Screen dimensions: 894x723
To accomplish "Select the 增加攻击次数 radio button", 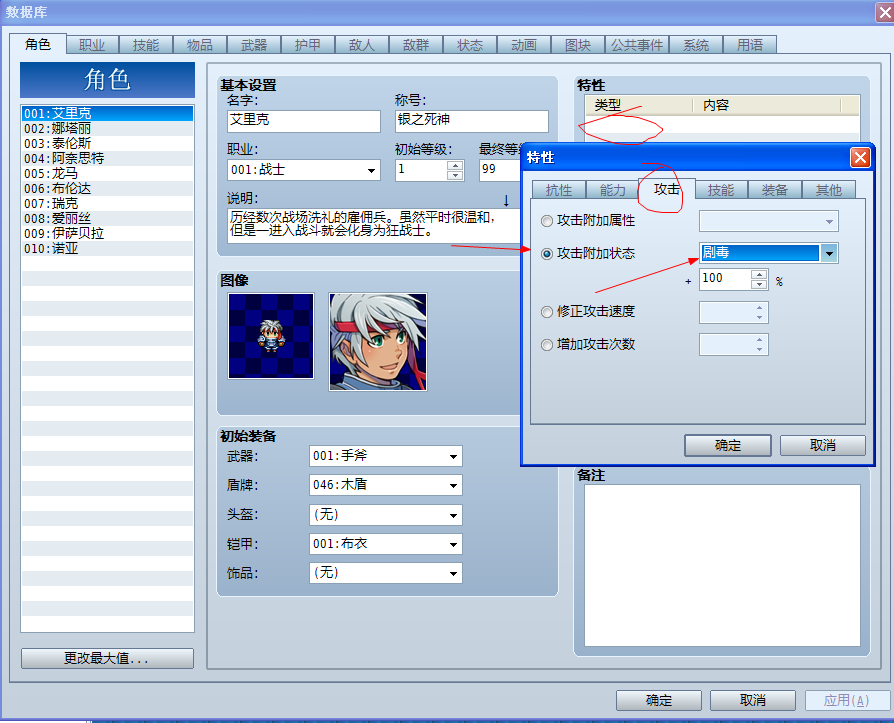I will pos(547,345).
